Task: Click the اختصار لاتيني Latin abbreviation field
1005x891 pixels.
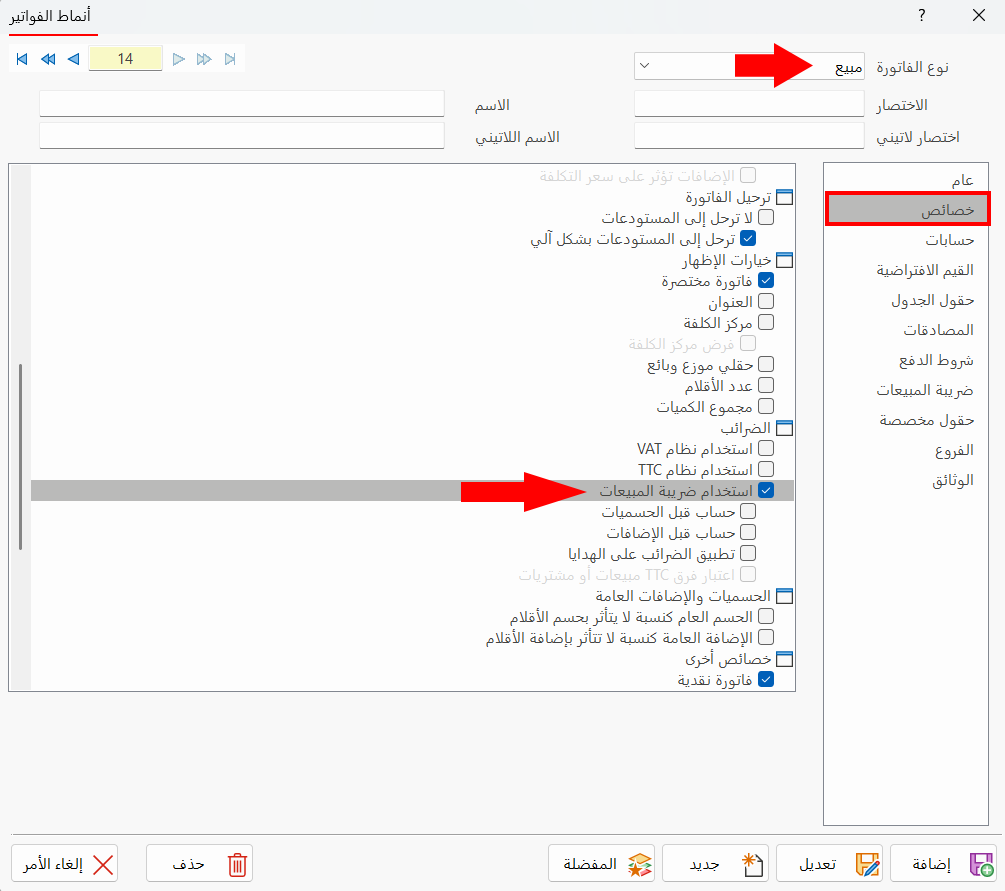Action: pos(749,136)
